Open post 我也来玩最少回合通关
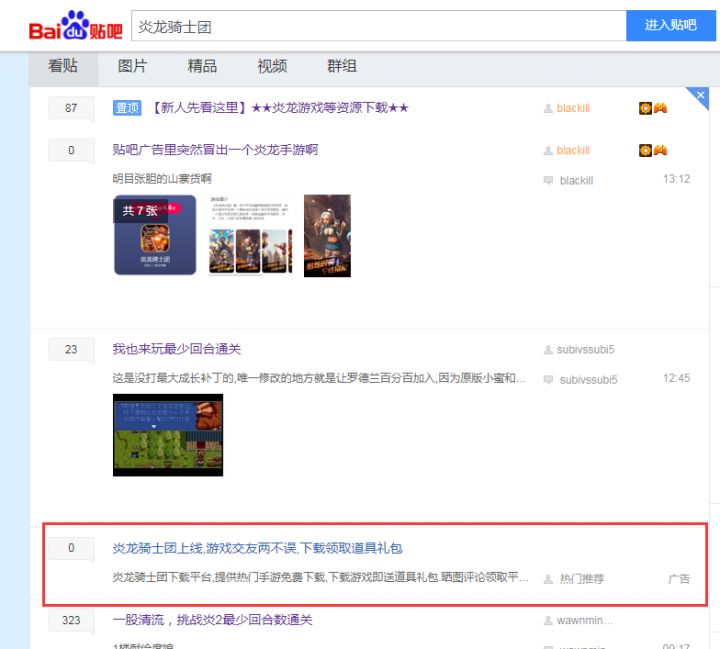 coord(177,349)
